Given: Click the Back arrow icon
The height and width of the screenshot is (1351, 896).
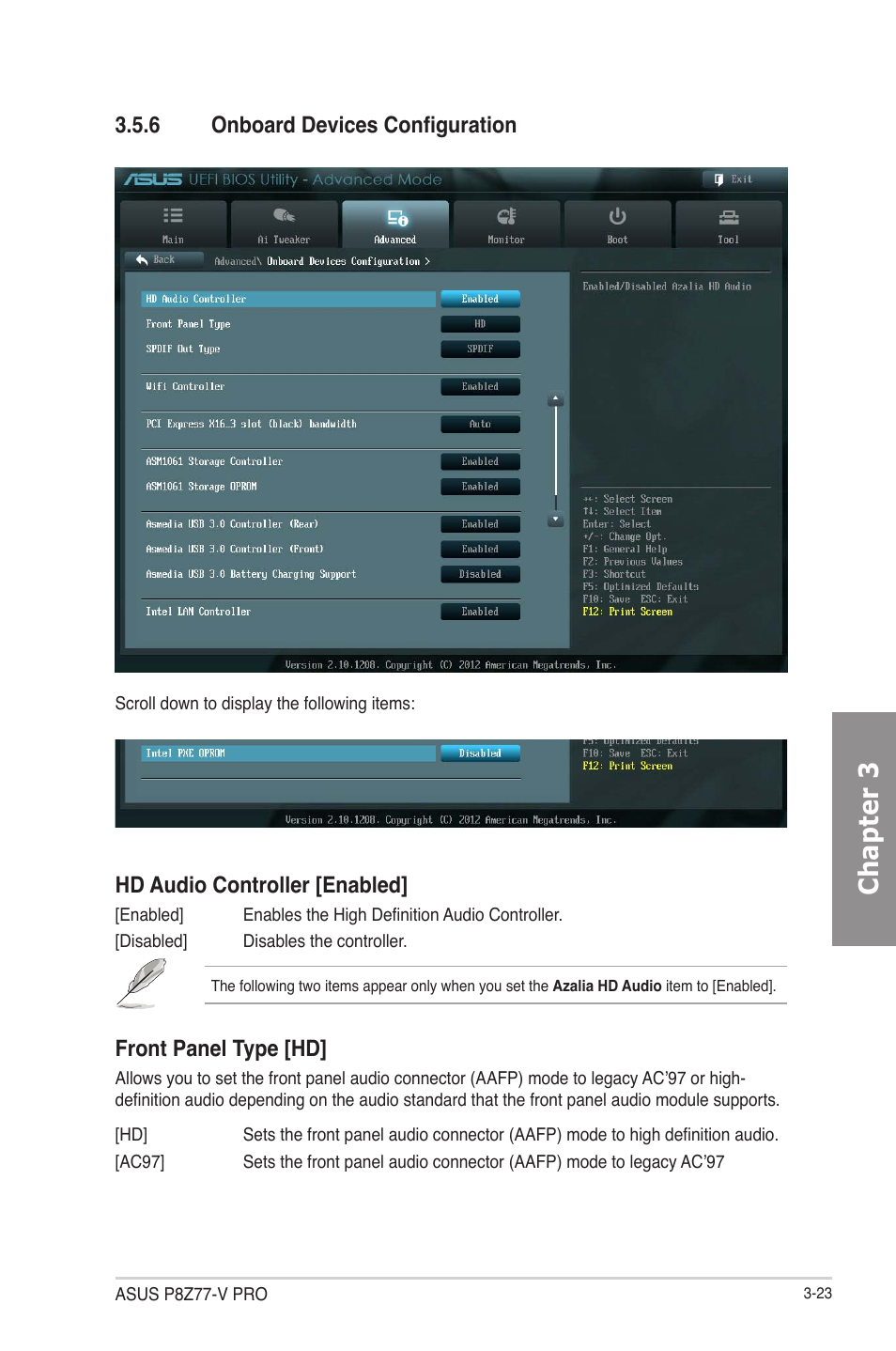Looking at the screenshot, I should (x=142, y=260).
